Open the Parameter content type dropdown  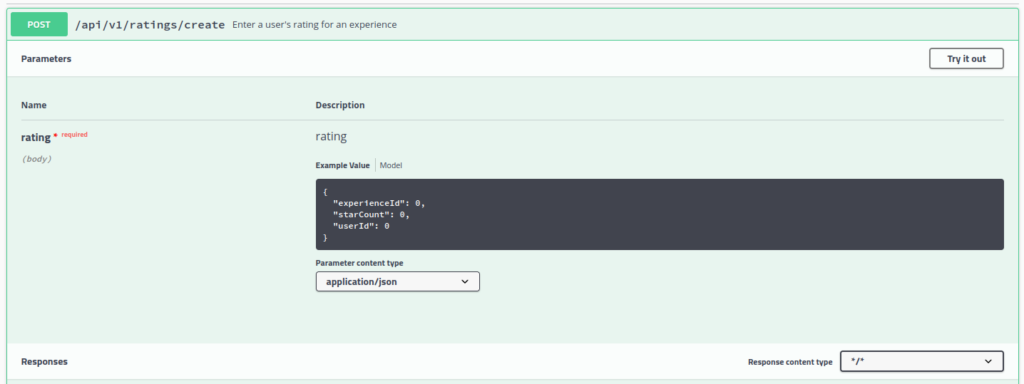pyautogui.click(x=398, y=282)
